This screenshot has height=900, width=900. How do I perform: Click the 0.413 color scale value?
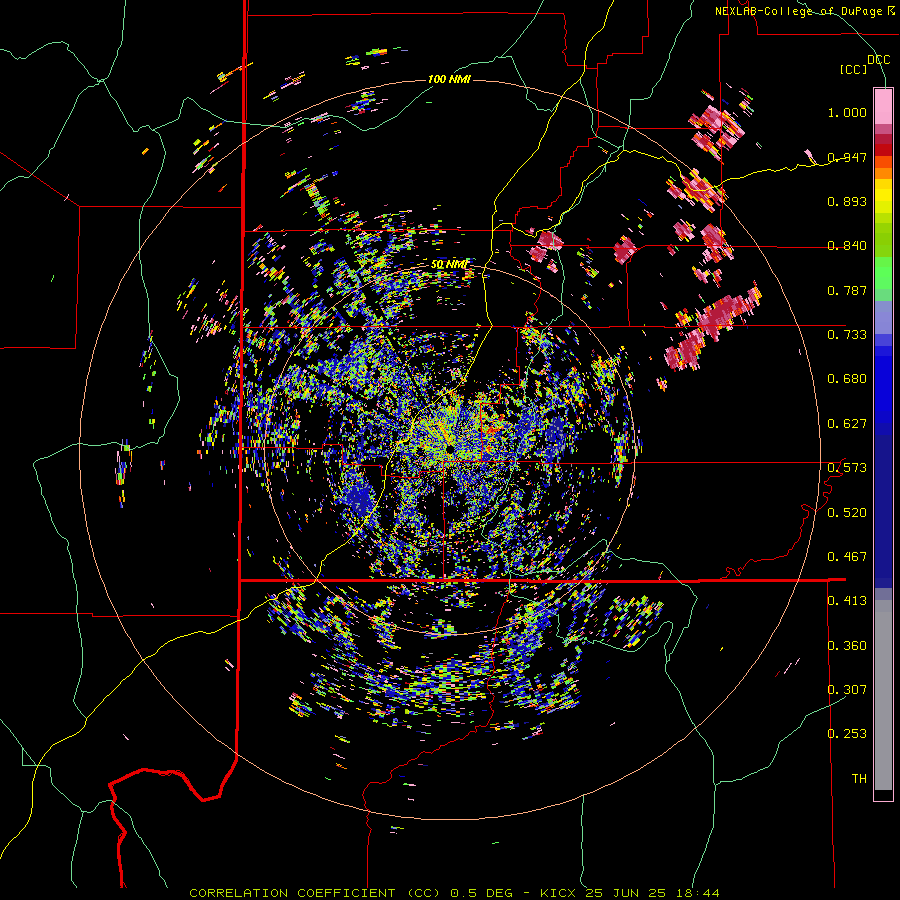847,600
